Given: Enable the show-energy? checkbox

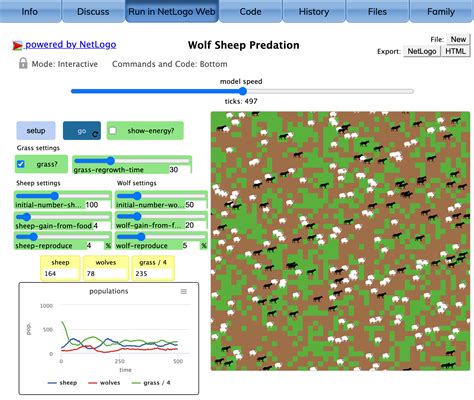Looking at the screenshot, I should coord(113,131).
